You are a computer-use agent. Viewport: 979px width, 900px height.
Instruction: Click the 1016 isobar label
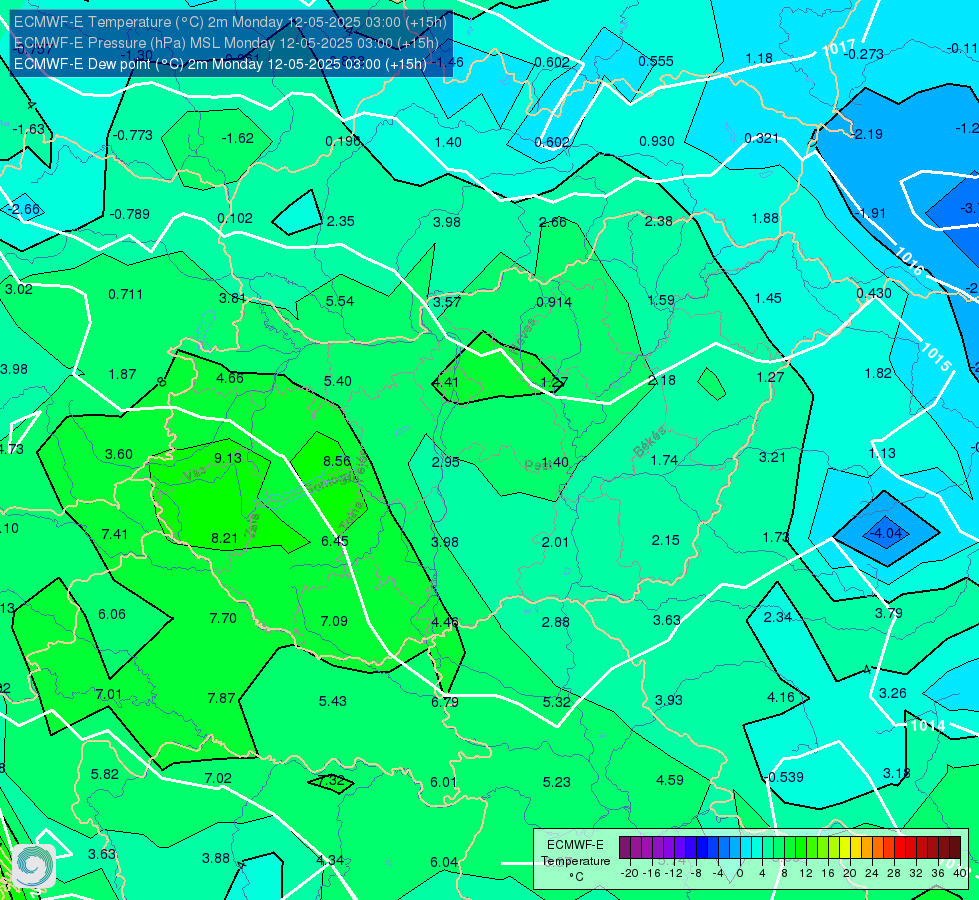909,262
